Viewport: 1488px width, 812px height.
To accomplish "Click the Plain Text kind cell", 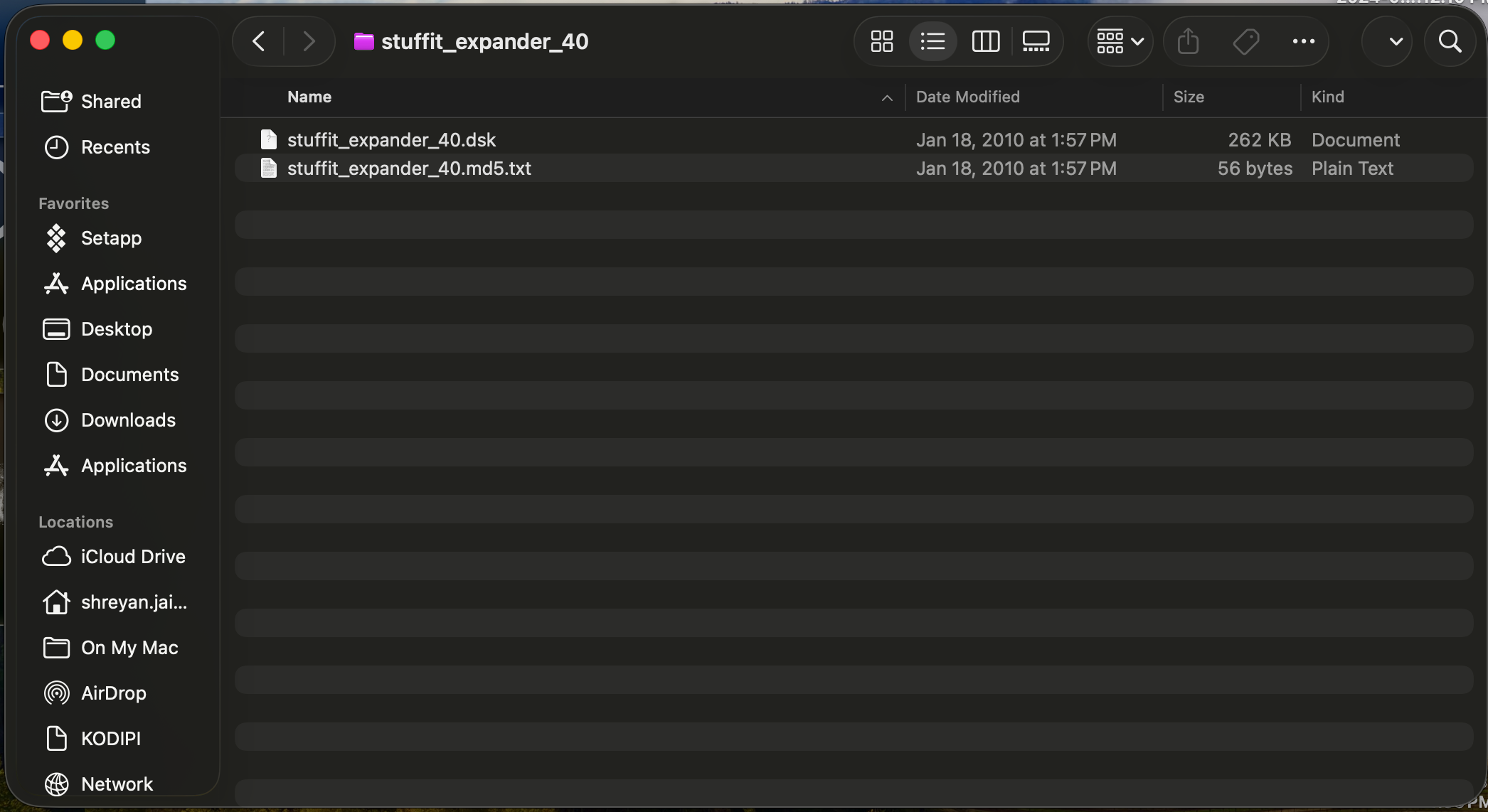I will 1352,169.
